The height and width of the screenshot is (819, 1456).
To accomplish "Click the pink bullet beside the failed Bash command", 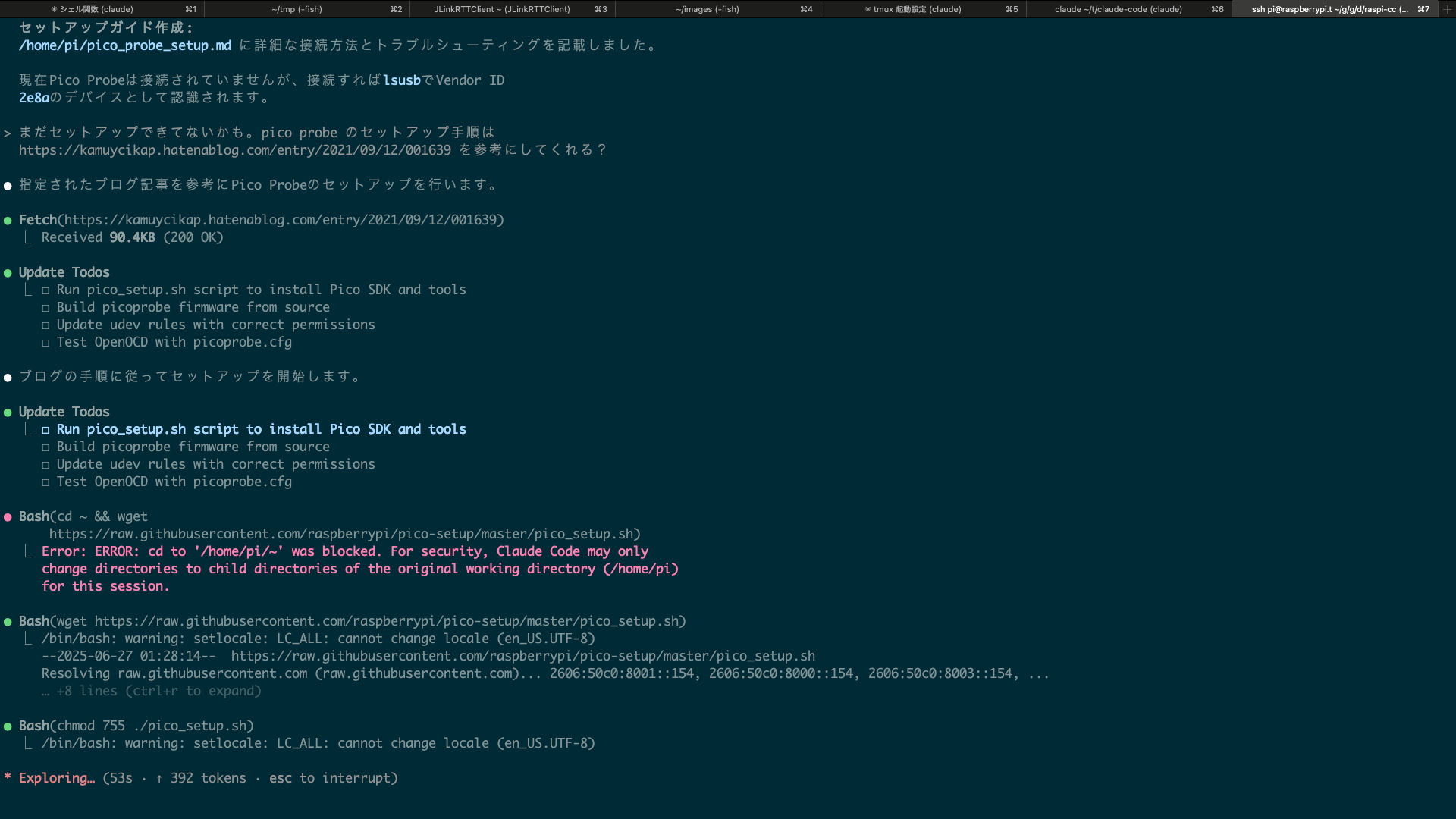I will 8,517.
